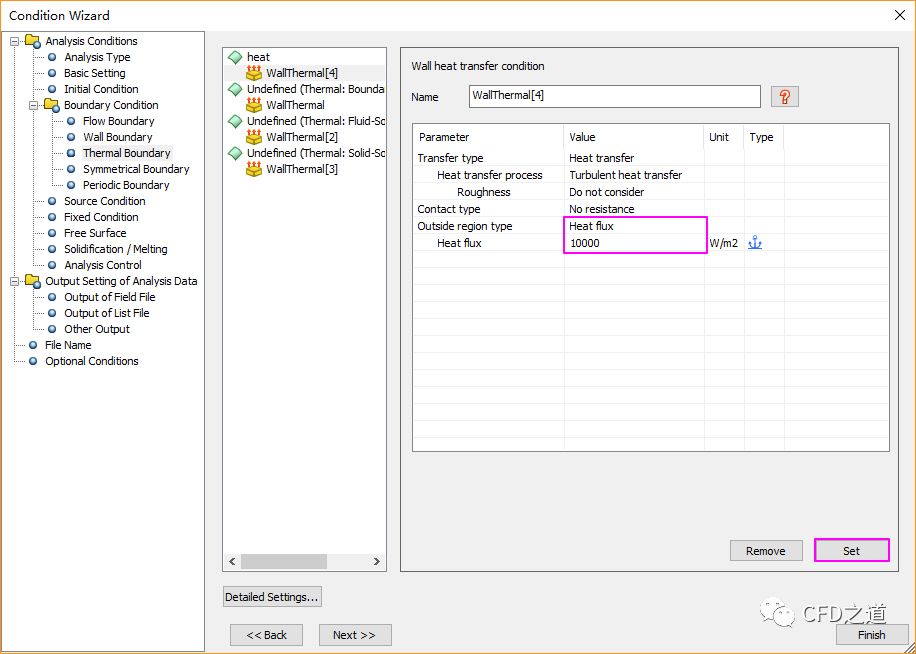Select Solidification / Melting in the tree
Image resolution: width=916 pixels, height=654 pixels.
(x=115, y=249)
